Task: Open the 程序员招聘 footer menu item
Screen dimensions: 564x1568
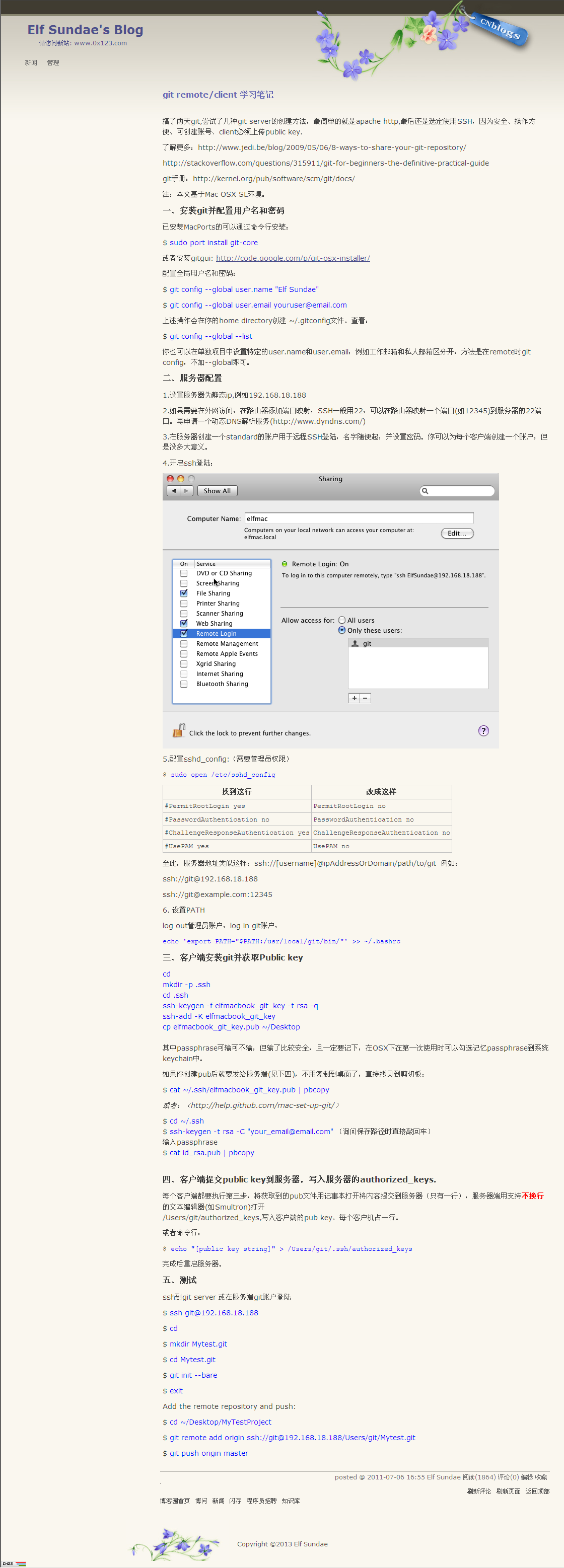Action: [x=261, y=1501]
